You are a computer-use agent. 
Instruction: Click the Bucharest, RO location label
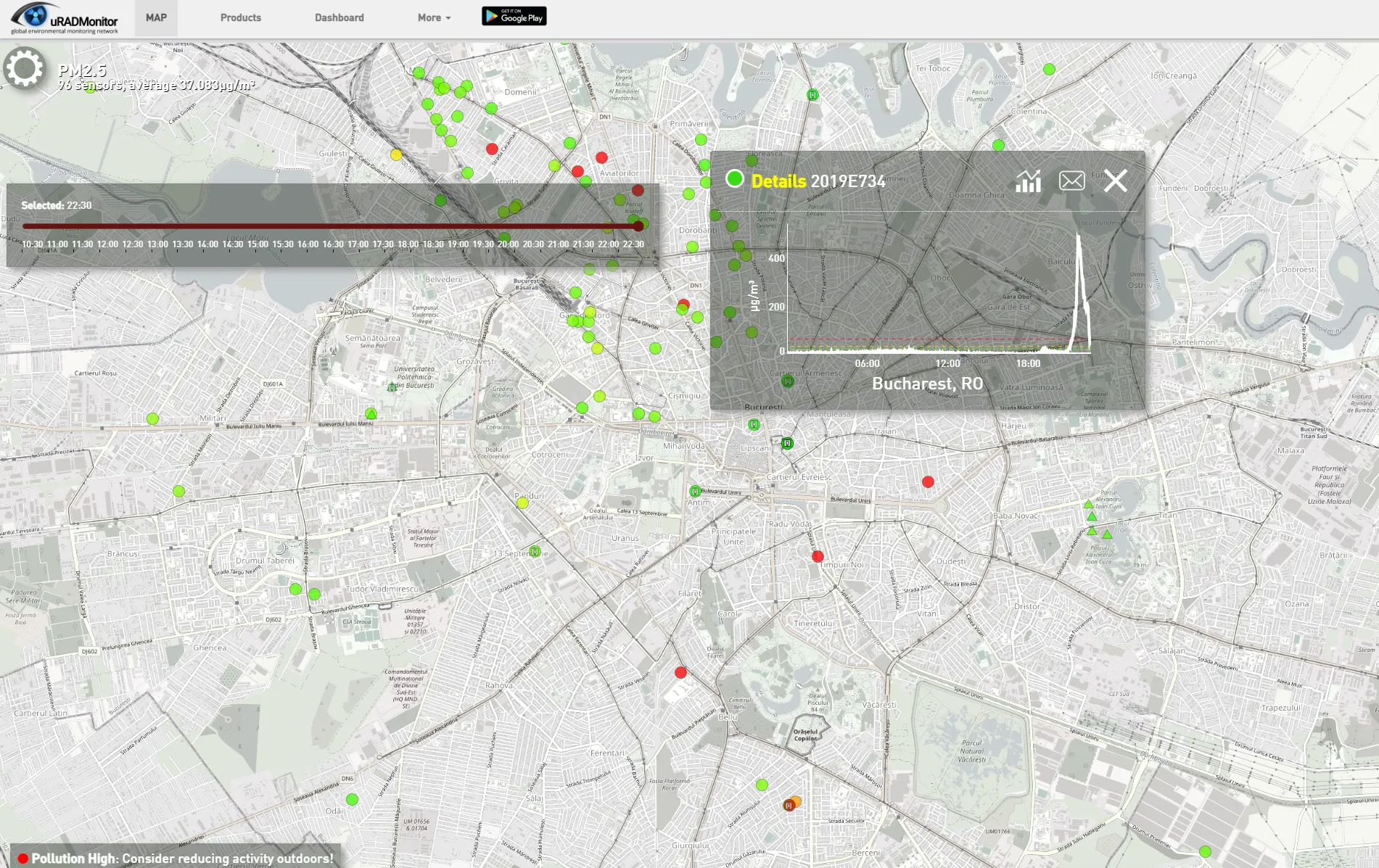coord(927,384)
